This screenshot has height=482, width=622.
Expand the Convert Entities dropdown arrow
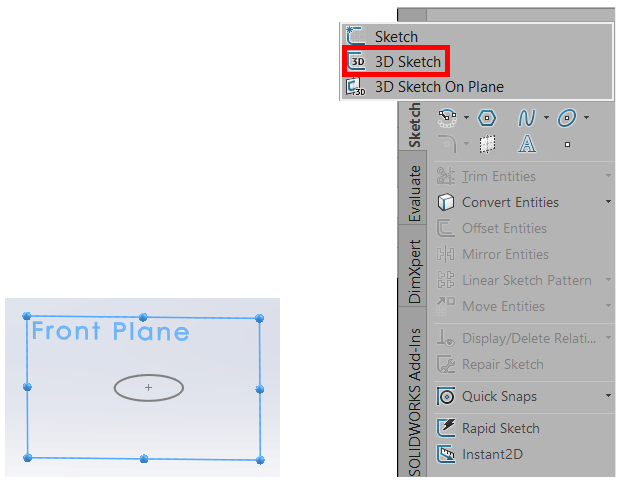(608, 202)
